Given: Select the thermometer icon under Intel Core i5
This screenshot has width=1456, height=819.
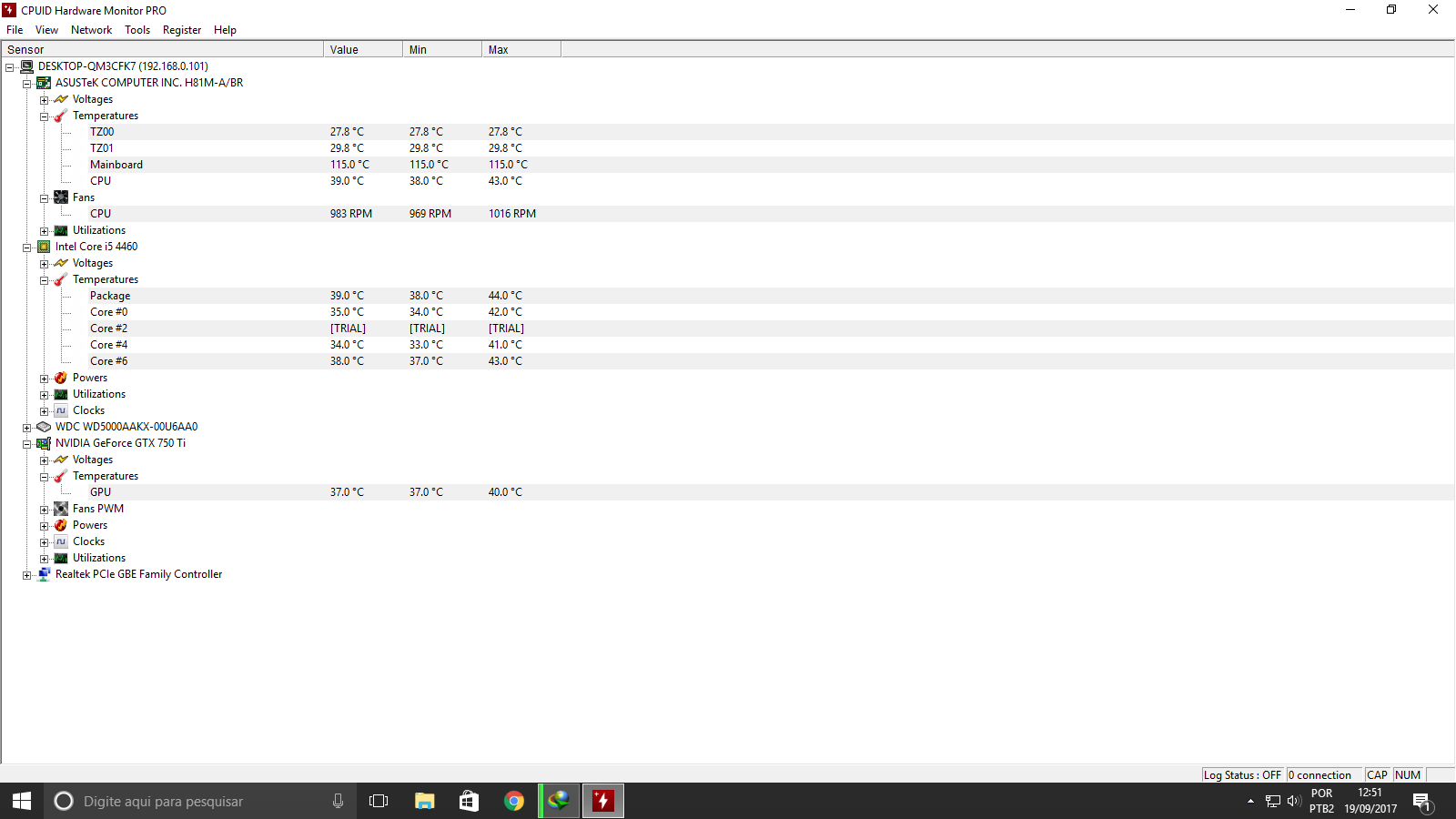Looking at the screenshot, I should pyautogui.click(x=61, y=279).
